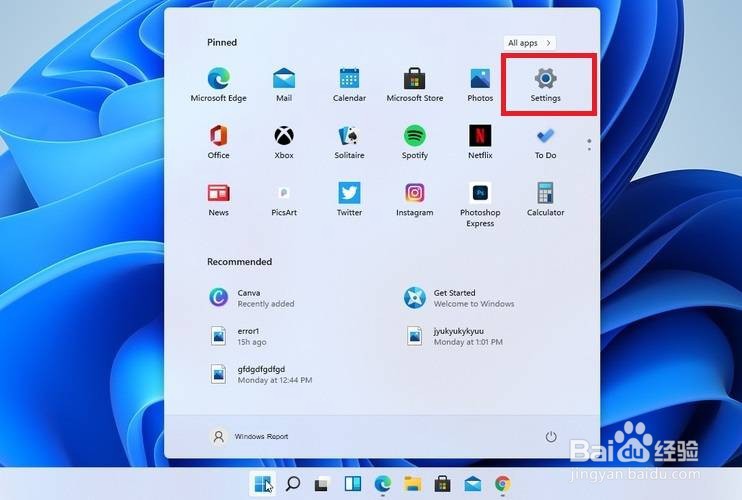The width and height of the screenshot is (742, 500).
Task: Open File Explorer on taskbar
Action: tap(413, 483)
